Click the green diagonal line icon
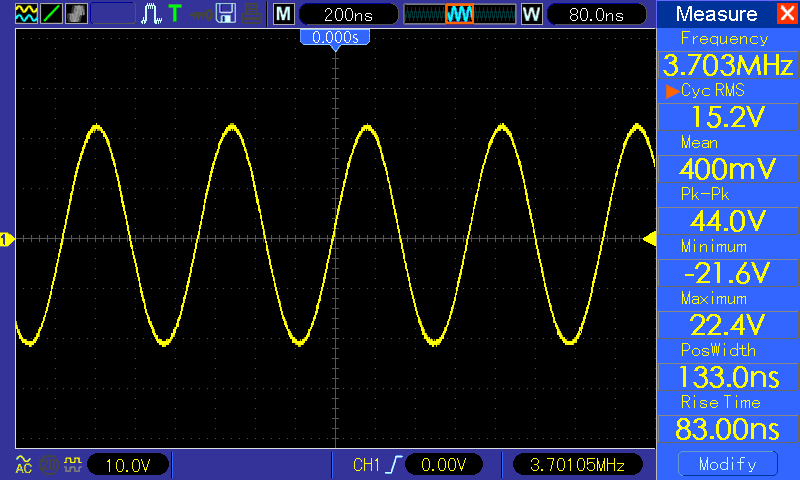The image size is (800, 480). tap(51, 14)
